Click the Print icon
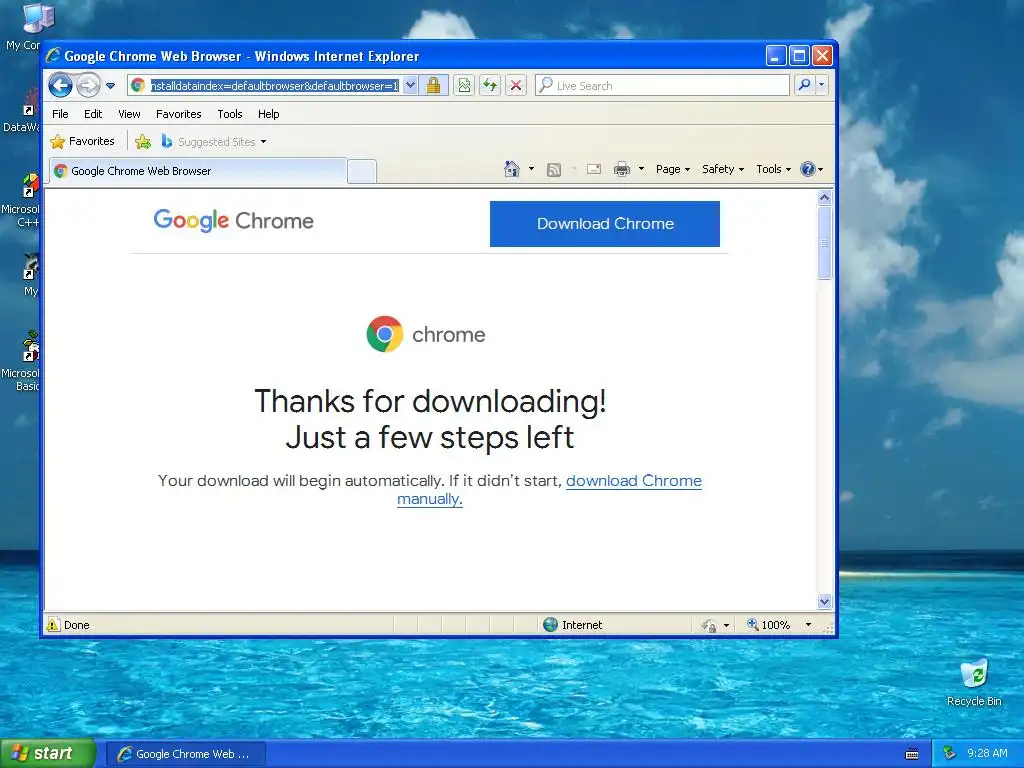The image size is (1024, 768). tap(622, 169)
